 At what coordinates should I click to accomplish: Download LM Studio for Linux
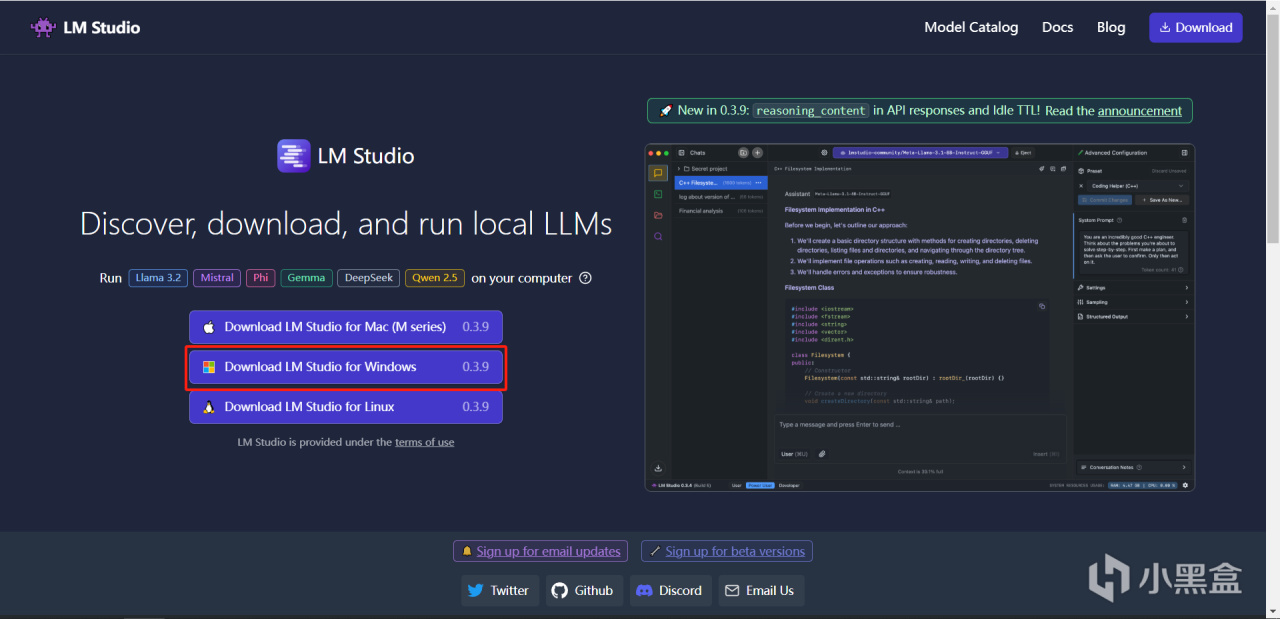tap(346, 407)
